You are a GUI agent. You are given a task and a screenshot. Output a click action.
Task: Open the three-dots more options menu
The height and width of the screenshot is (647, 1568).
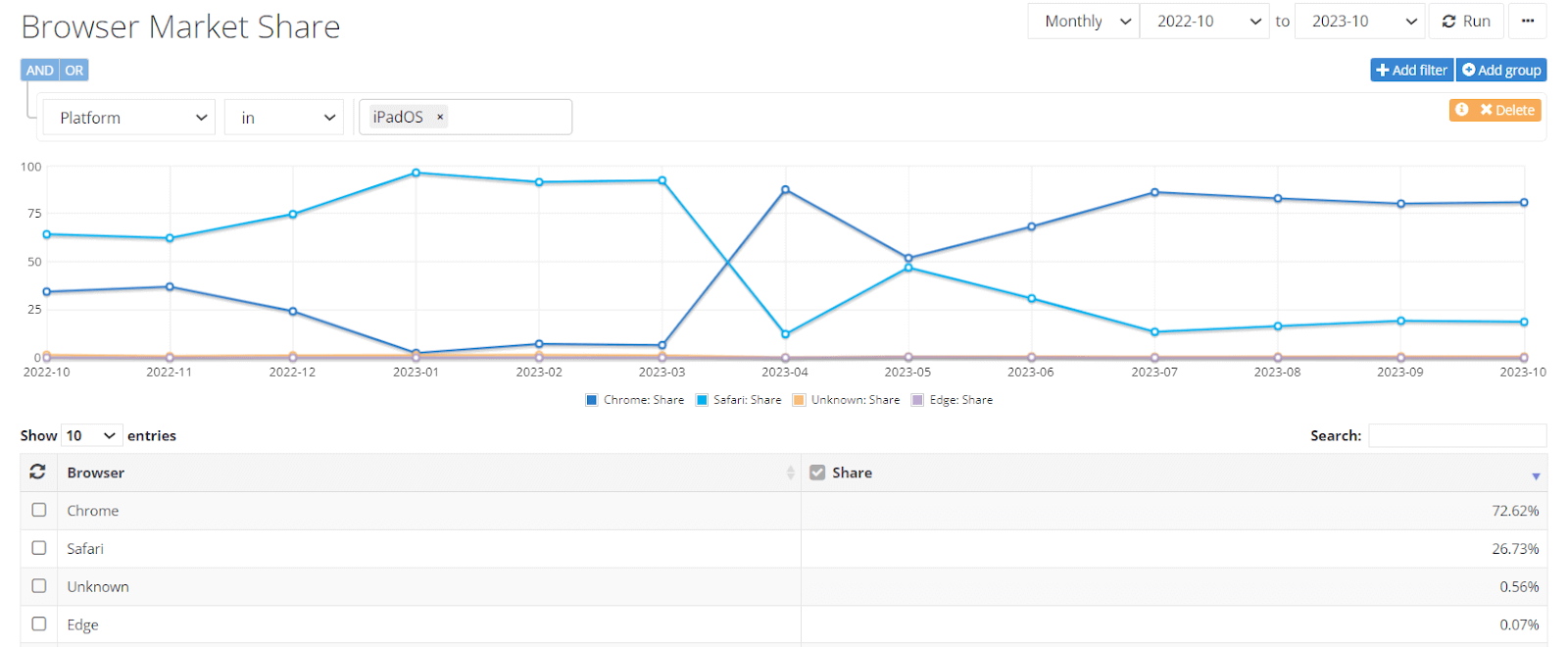point(1528,21)
